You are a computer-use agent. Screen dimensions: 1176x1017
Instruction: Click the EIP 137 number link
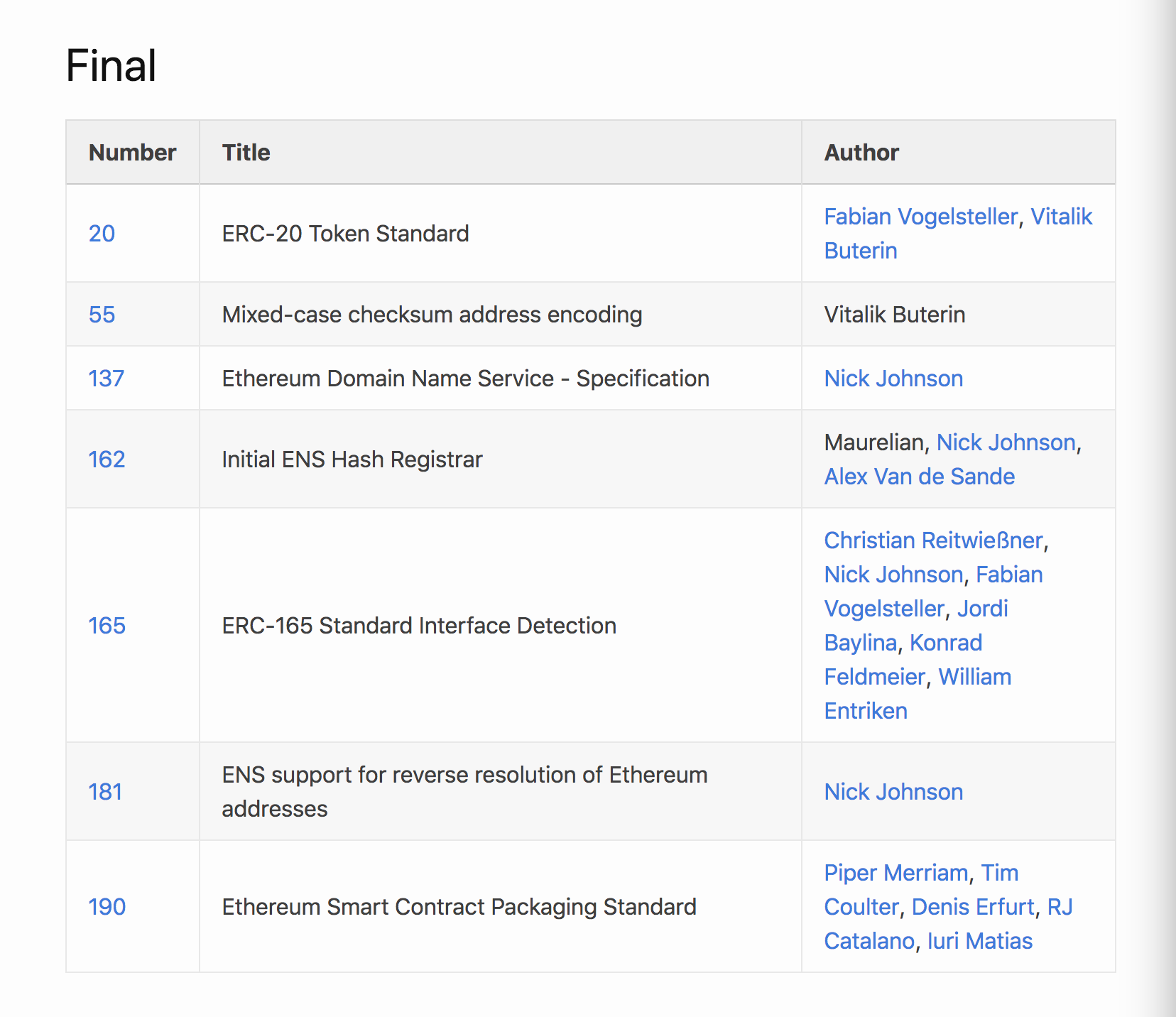pos(106,379)
